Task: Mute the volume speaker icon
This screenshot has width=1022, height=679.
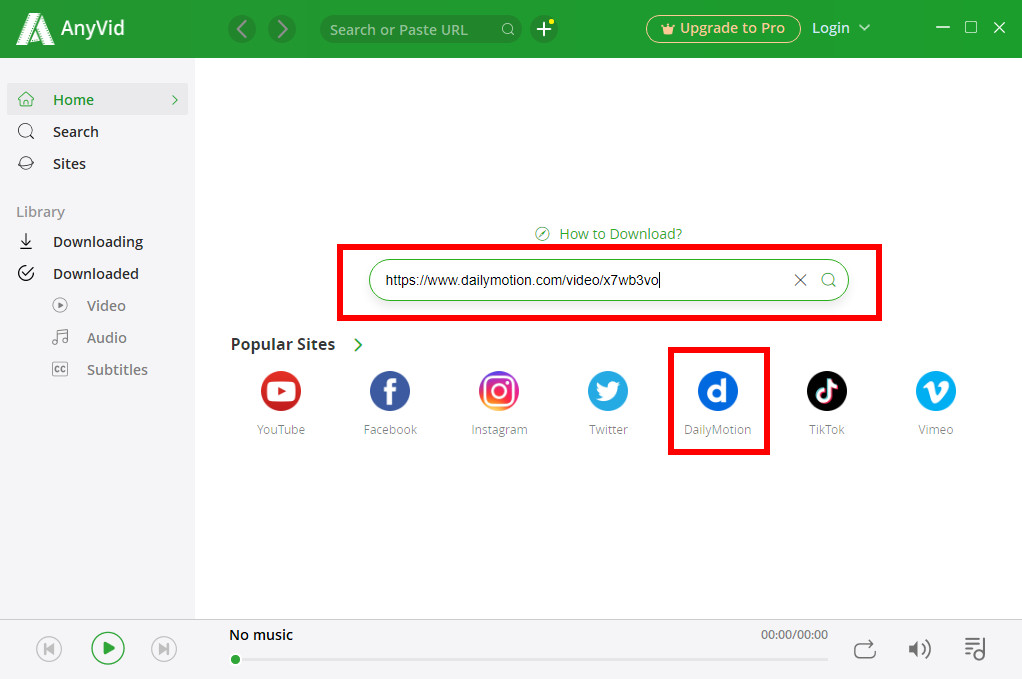Action: (920, 649)
